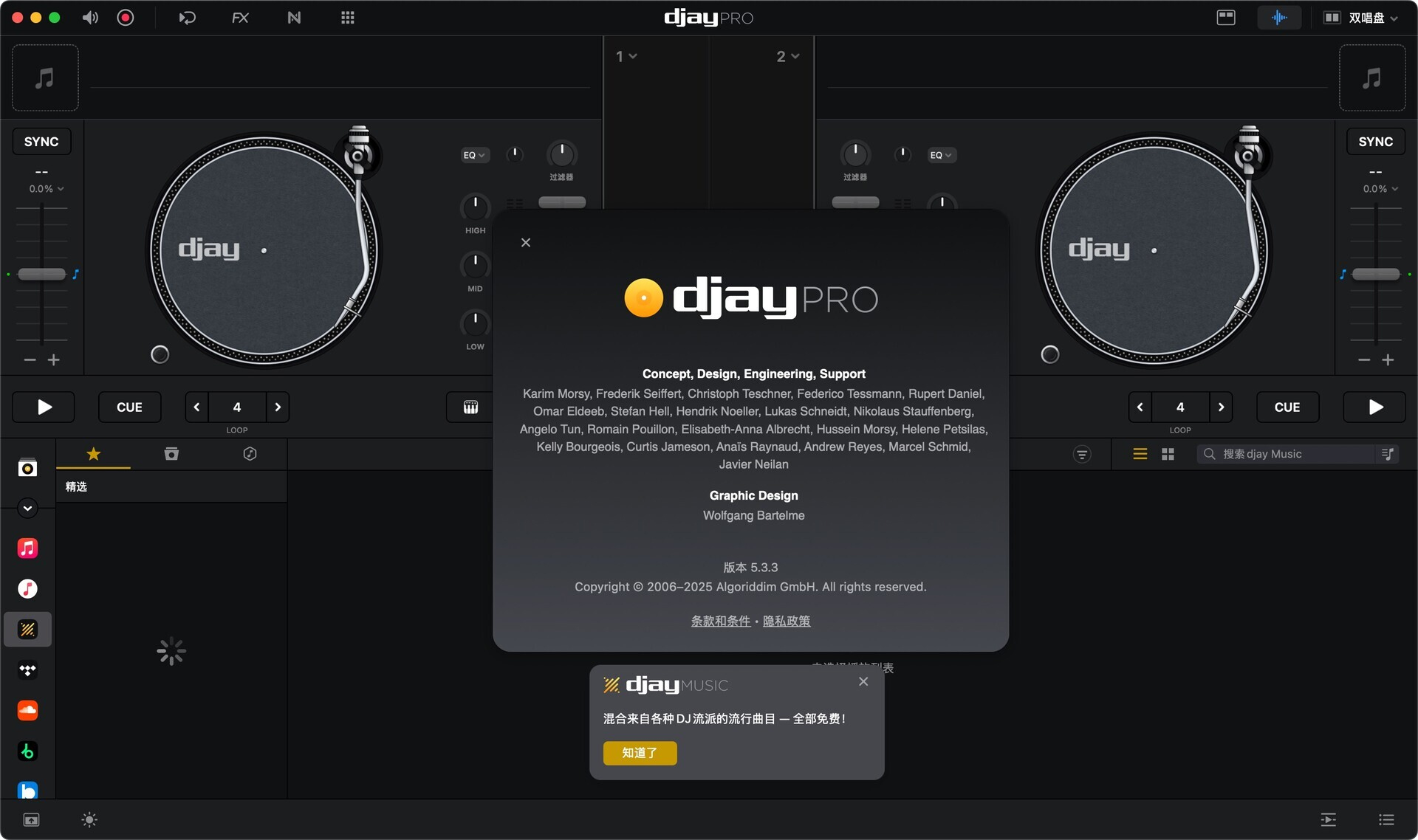The image size is (1418, 840).
Task: Close the About djay Pro dialog
Action: (526, 242)
